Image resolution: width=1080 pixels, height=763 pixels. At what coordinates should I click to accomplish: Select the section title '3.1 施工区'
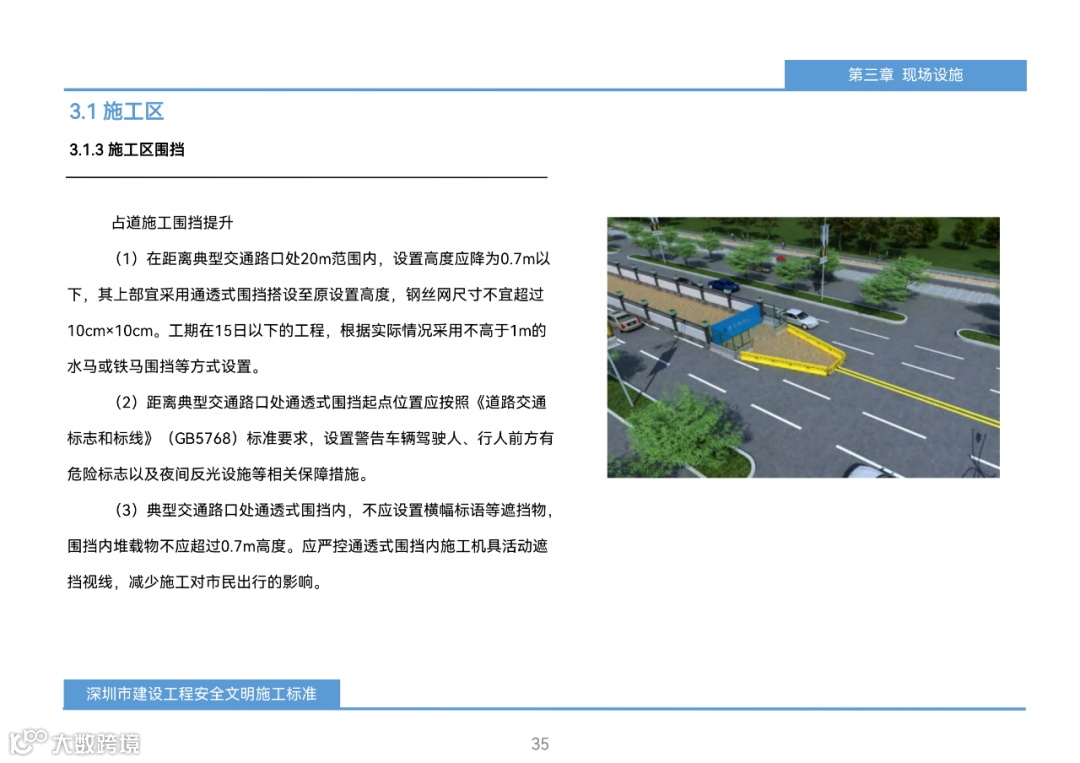click(116, 112)
